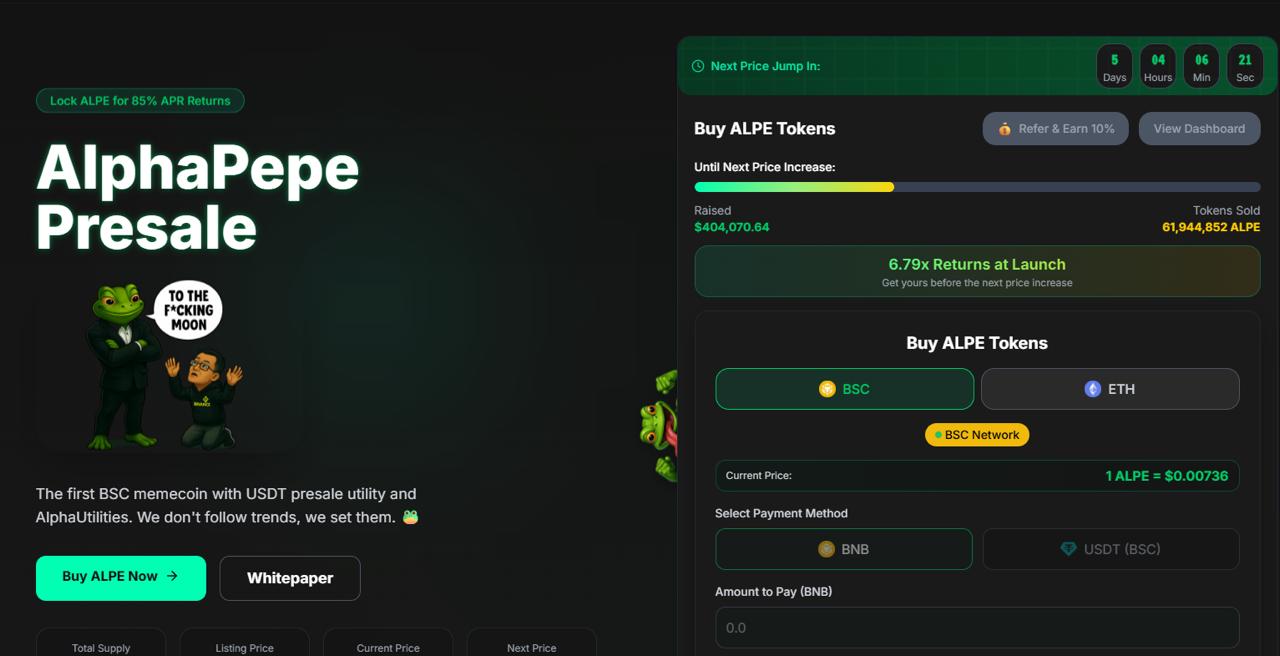Click the Refer & Earn 10% button
Viewport: 1280px width, 656px height.
[1056, 128]
